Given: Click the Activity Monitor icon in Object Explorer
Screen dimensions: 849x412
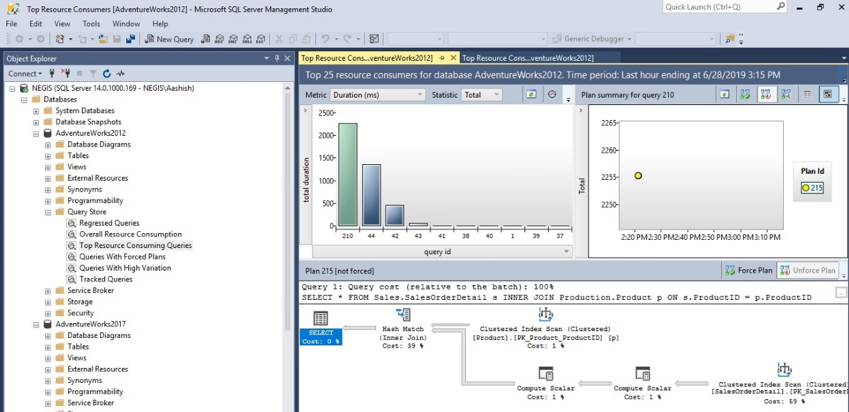Looking at the screenshot, I should click(120, 73).
